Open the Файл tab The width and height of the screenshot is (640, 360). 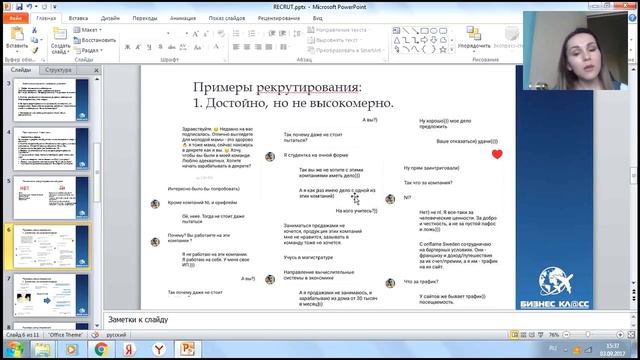16,18
